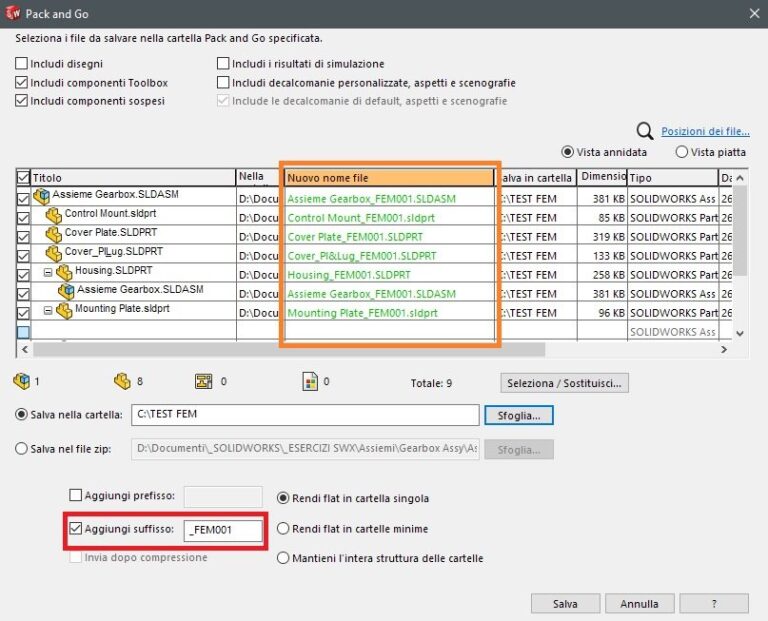Screen dimensions: 768x621
Task: Enable Includi decalcomanie personalizzate checkbox
Action: 223,82
